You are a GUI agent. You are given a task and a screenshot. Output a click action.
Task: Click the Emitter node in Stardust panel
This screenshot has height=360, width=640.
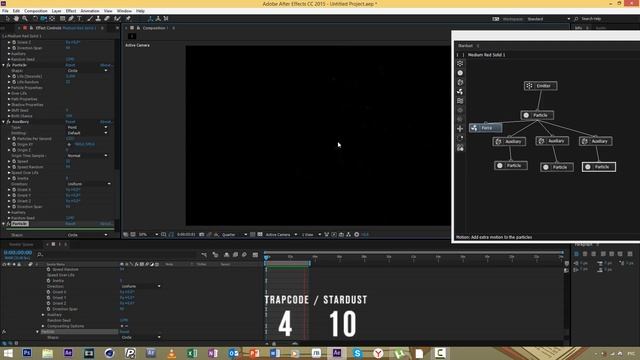click(x=540, y=86)
